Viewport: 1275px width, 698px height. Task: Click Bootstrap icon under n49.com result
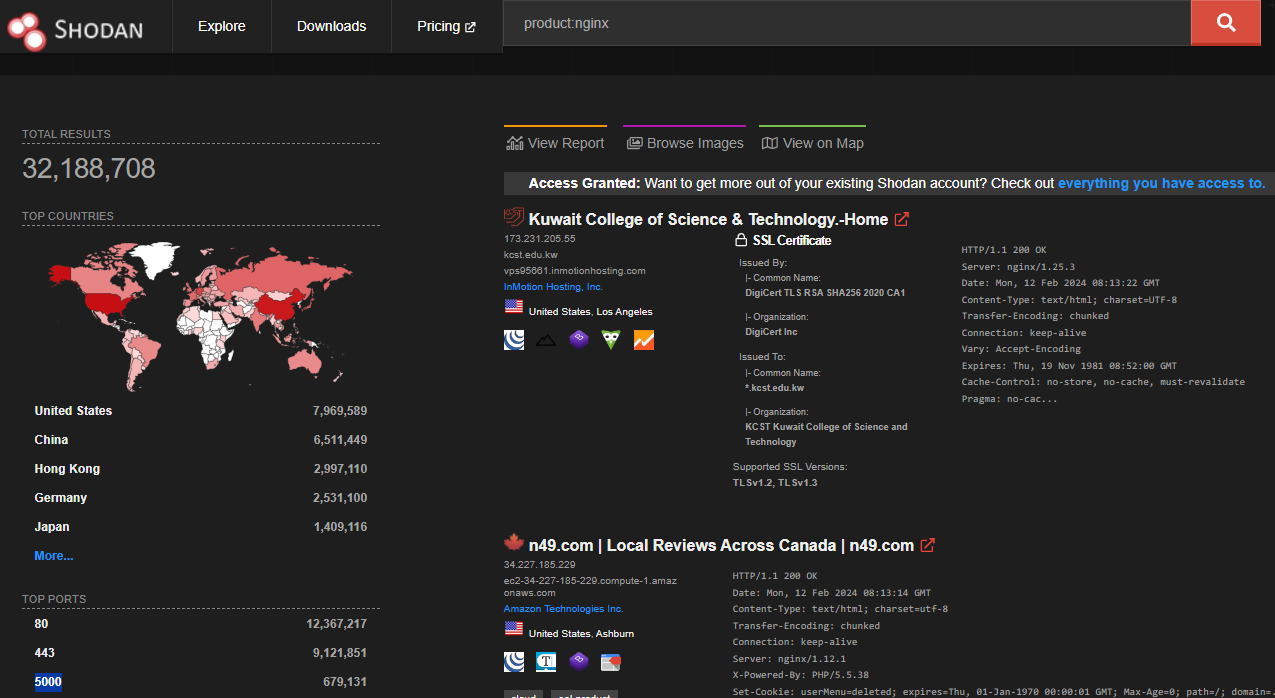pyautogui.click(x=578, y=661)
